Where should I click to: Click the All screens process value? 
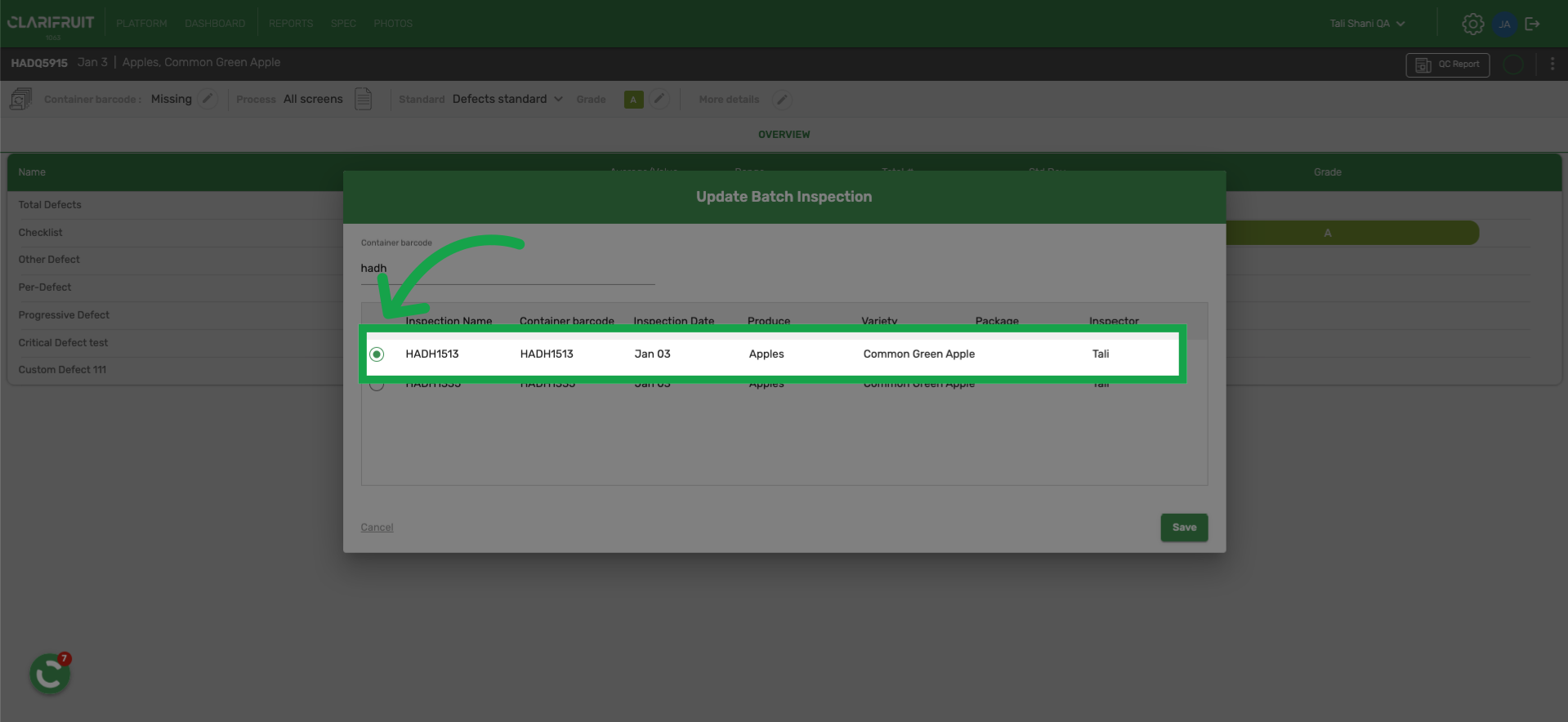coord(313,99)
